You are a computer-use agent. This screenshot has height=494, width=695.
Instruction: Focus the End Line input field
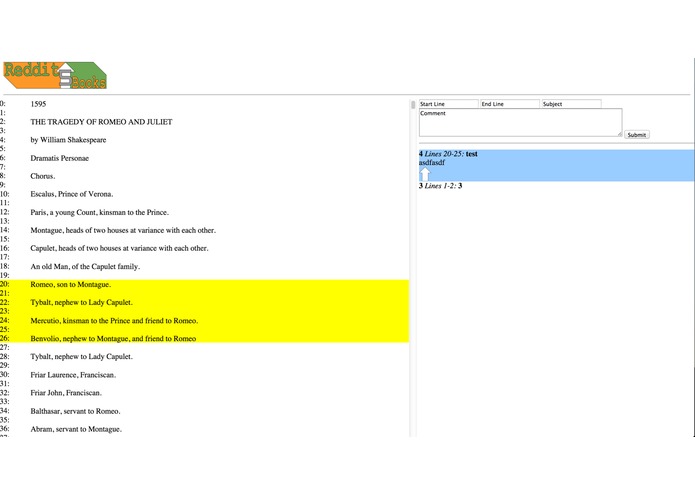510,104
